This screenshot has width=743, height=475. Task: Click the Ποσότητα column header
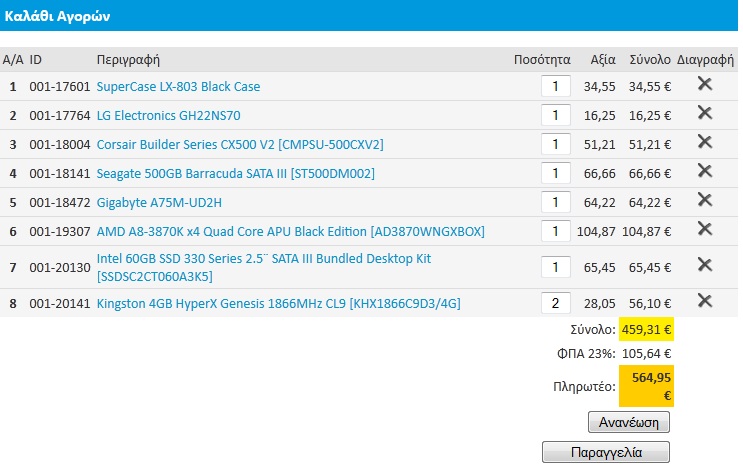point(542,60)
